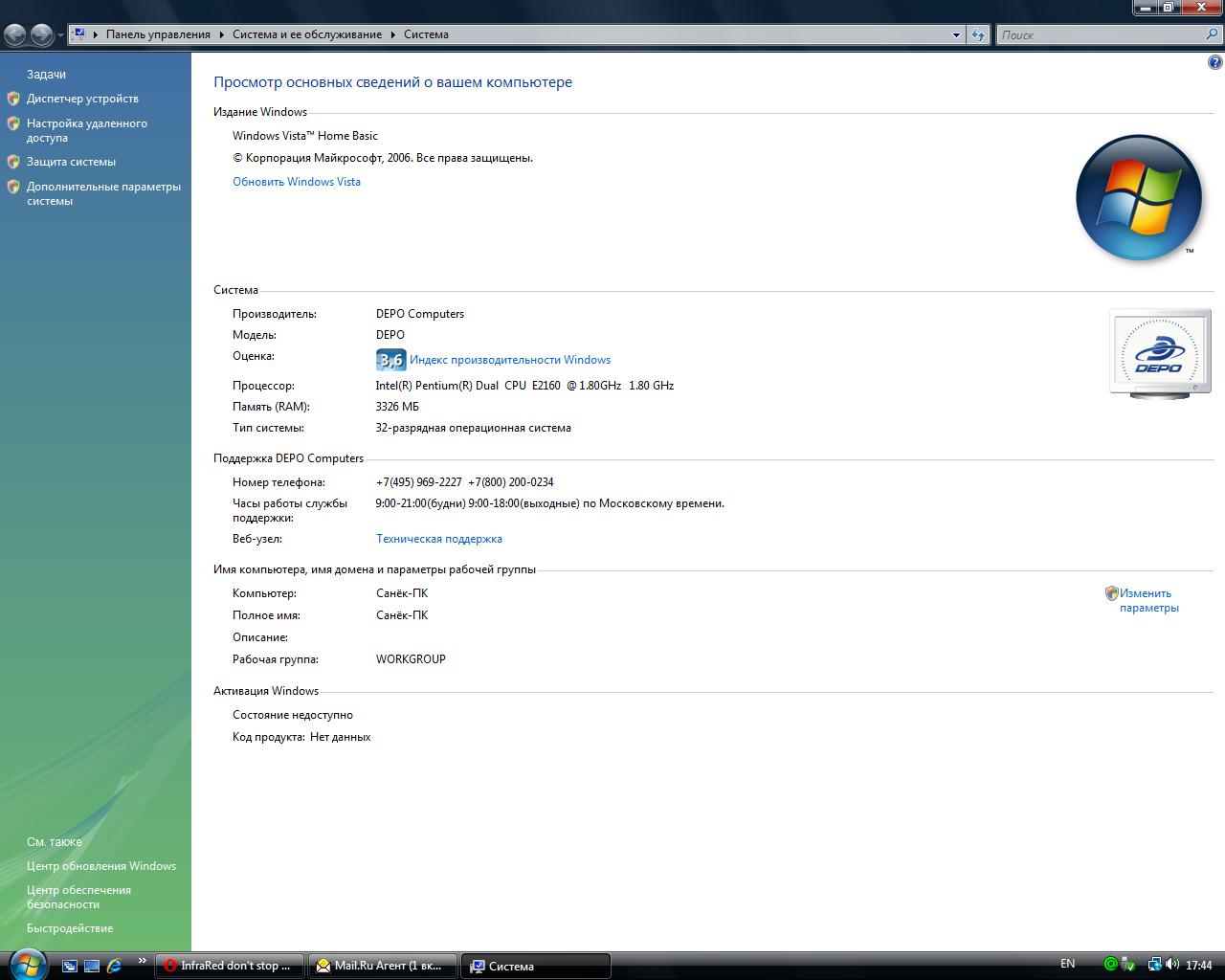Switch to Mail.Ru Агент taskbar button

tap(383, 966)
